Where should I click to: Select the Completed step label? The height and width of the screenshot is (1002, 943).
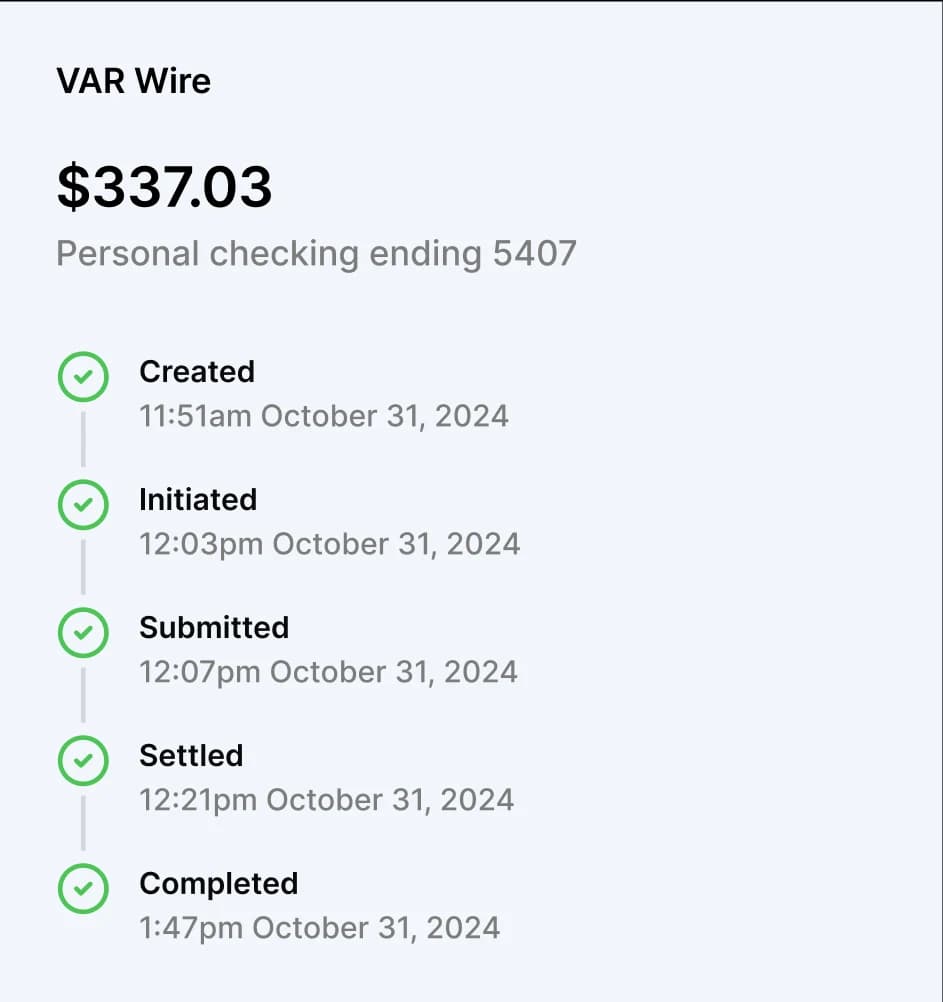tap(219, 883)
